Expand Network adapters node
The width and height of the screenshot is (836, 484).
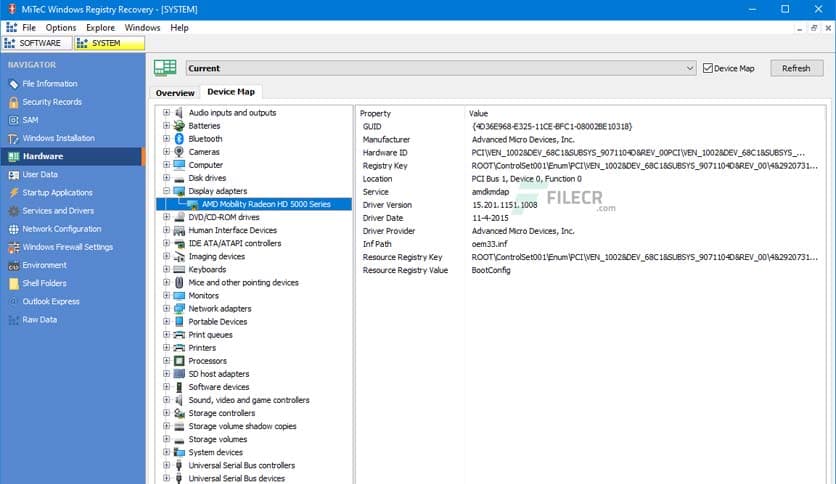(x=166, y=309)
